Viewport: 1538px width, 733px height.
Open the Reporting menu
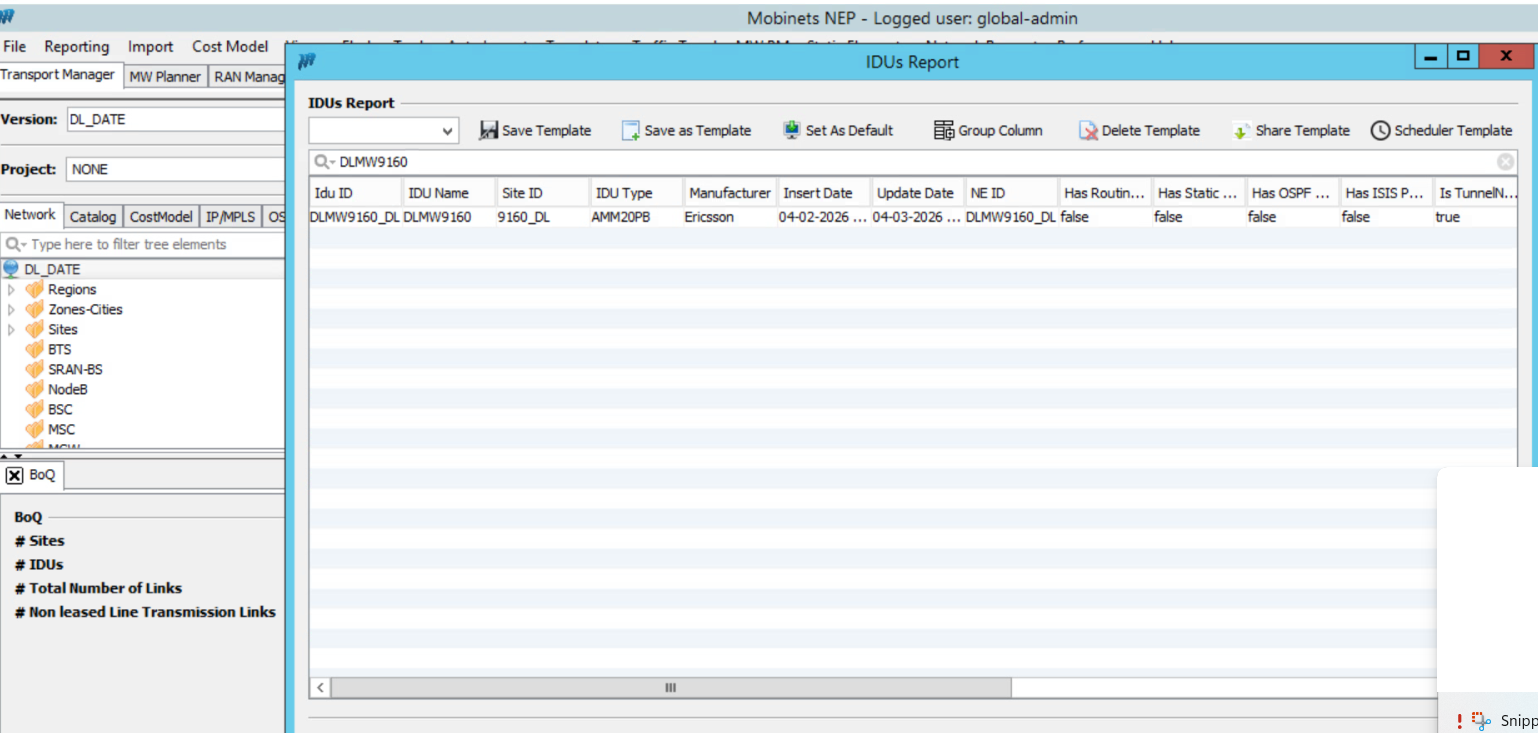coord(76,47)
